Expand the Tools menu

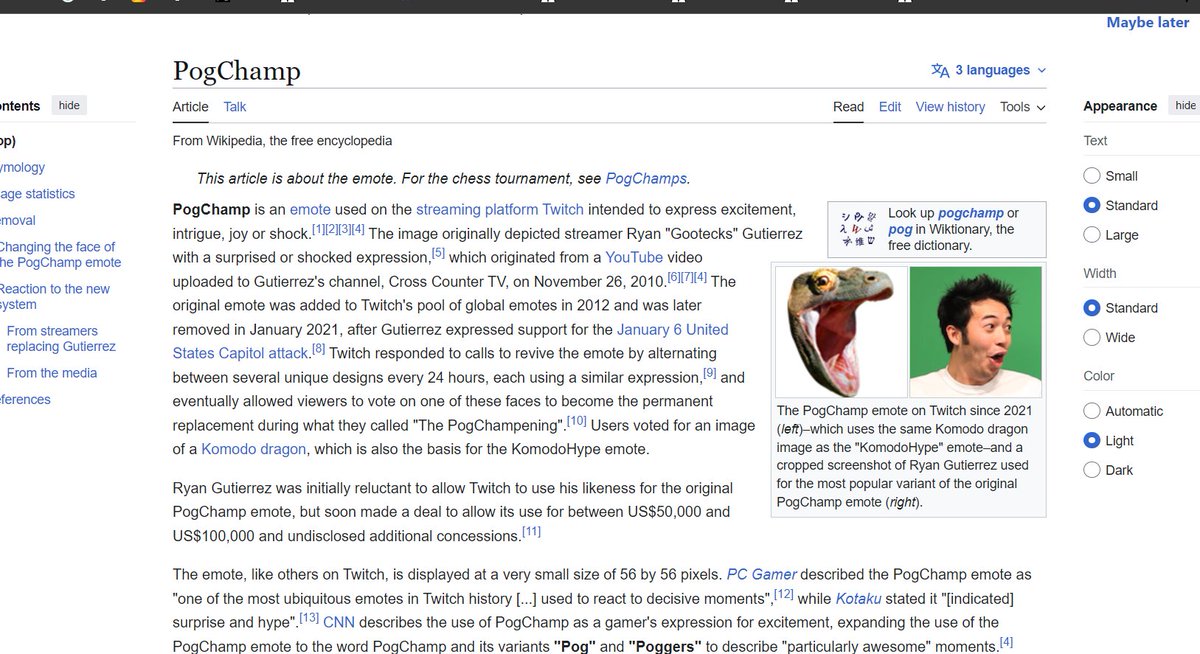tap(1023, 107)
